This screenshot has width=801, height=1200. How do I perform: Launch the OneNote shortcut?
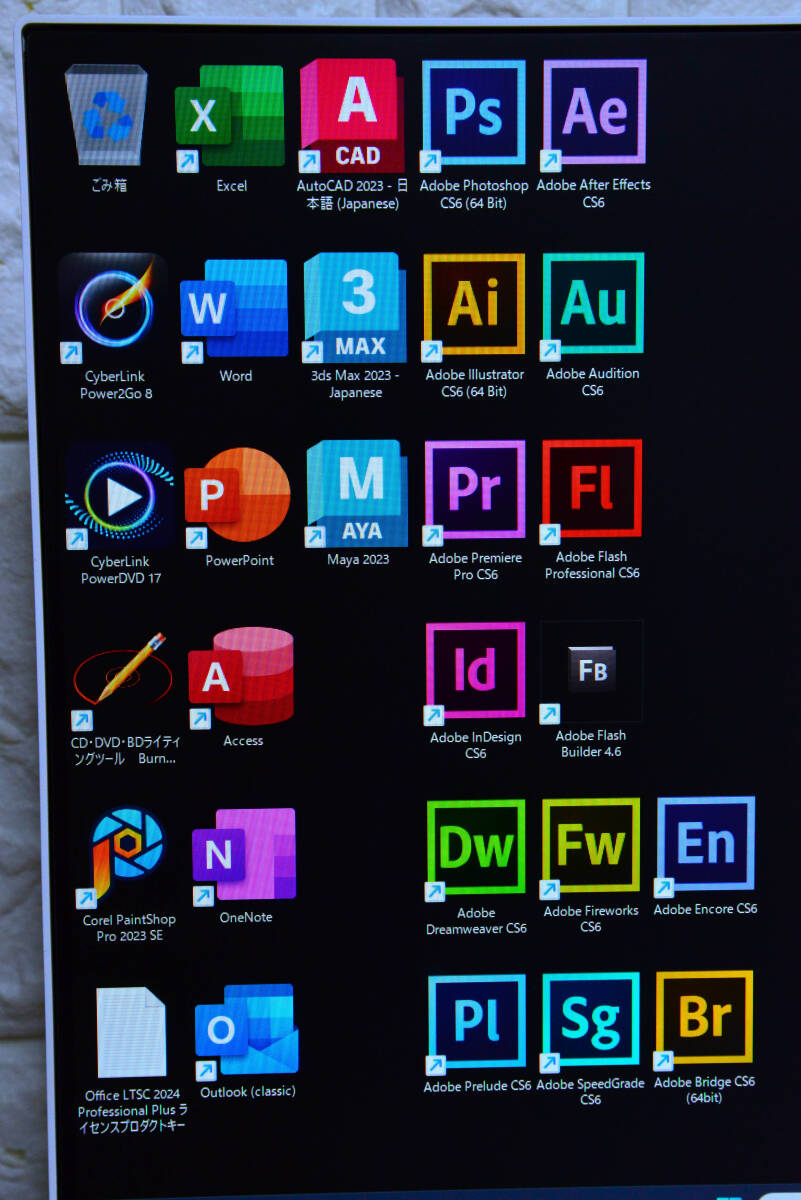click(244, 856)
